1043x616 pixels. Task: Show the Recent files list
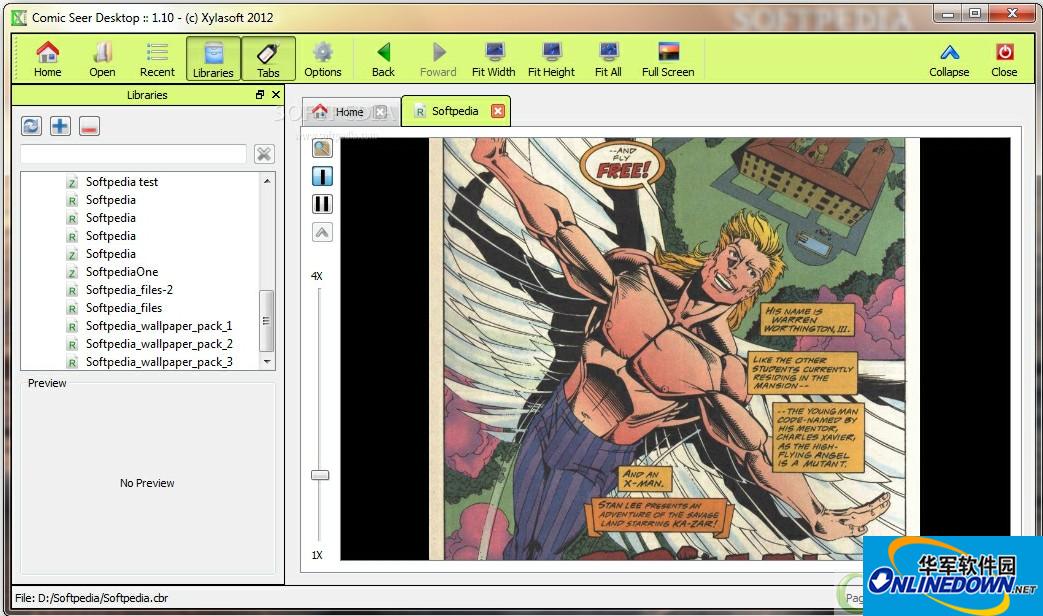[157, 59]
